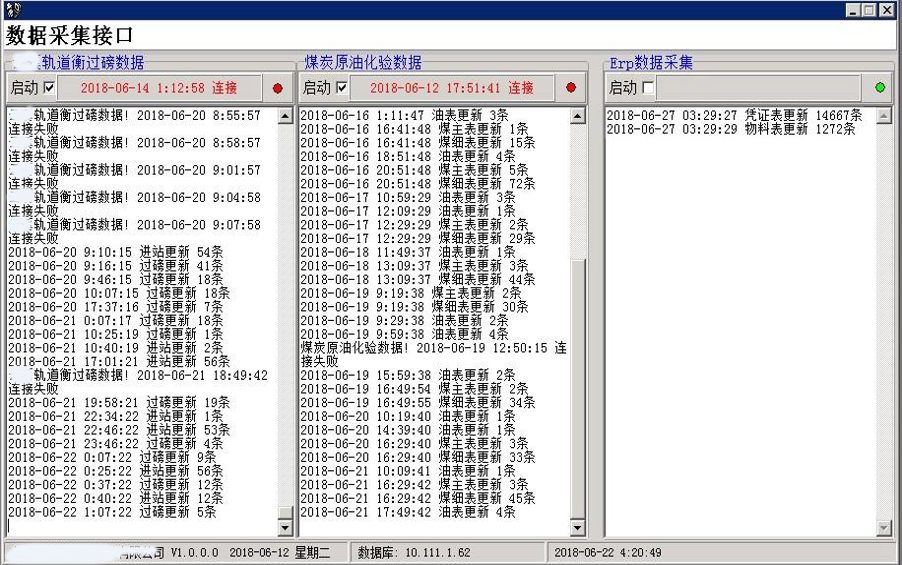Screen dimensions: 902x565
Task: Click red status light in 煤炭原油化验数据 panel
Action: tap(571, 88)
